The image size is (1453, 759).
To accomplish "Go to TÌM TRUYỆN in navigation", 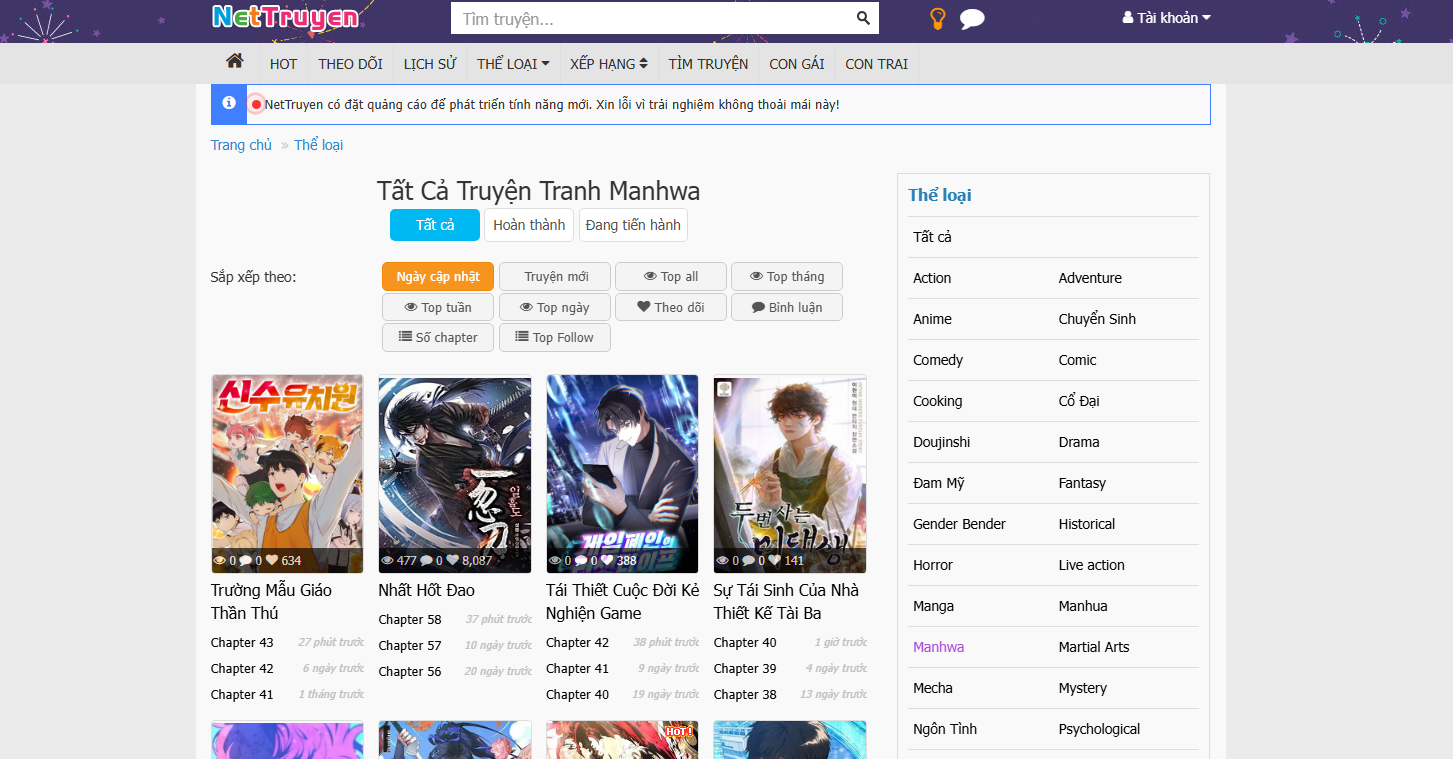I will tap(708, 64).
